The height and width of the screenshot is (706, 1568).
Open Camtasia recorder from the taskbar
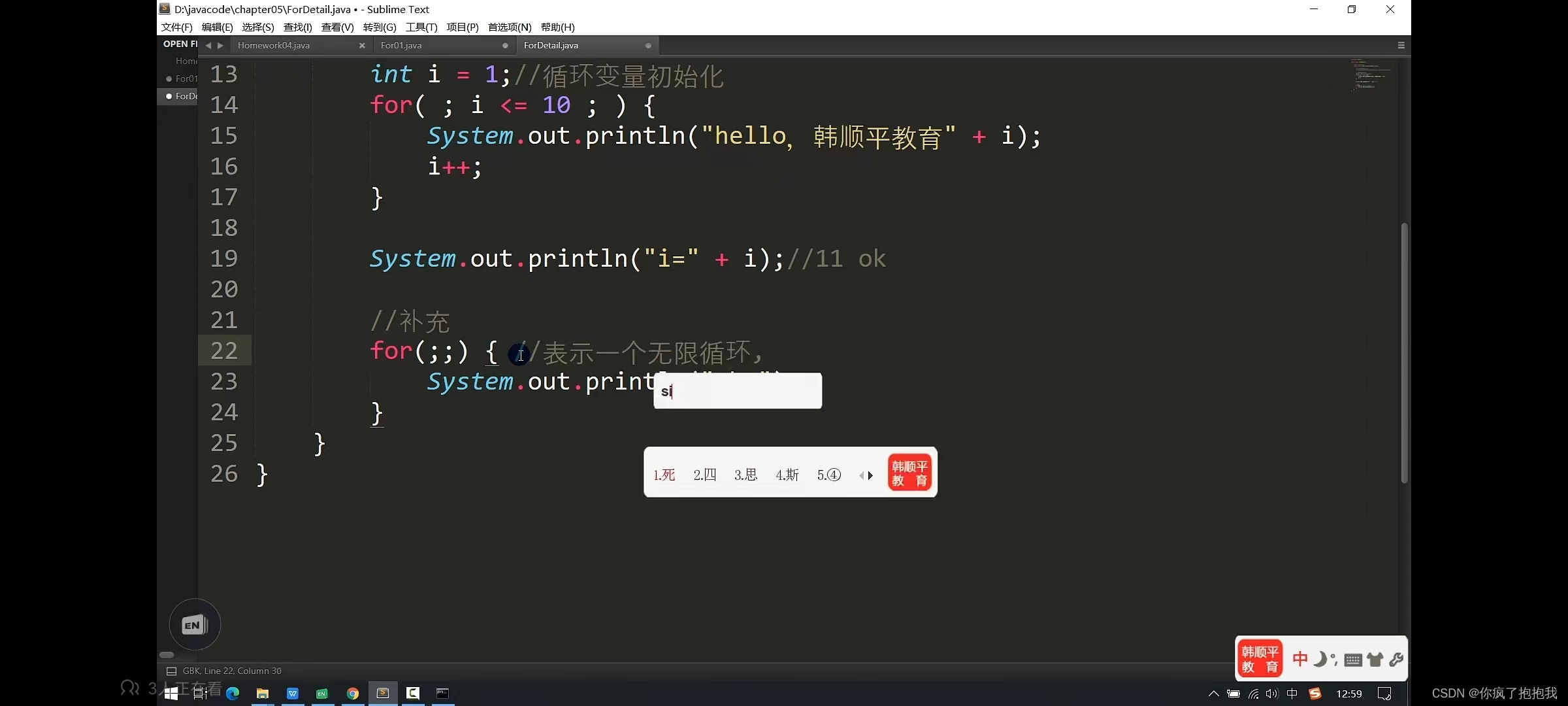click(413, 693)
